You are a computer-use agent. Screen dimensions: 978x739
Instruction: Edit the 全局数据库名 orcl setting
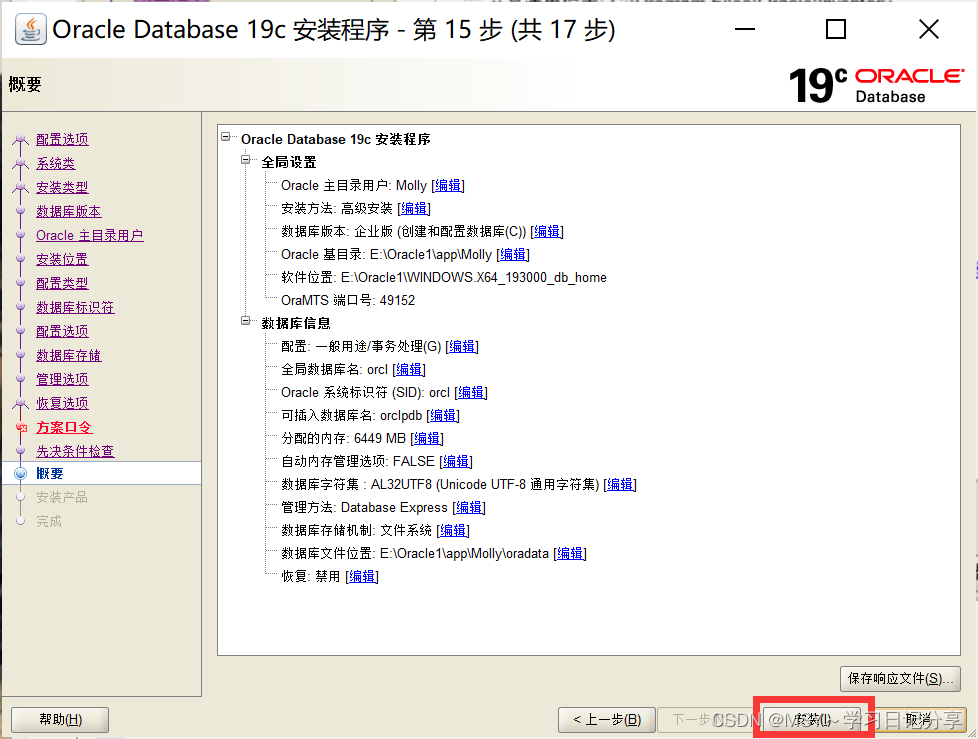tap(408, 369)
